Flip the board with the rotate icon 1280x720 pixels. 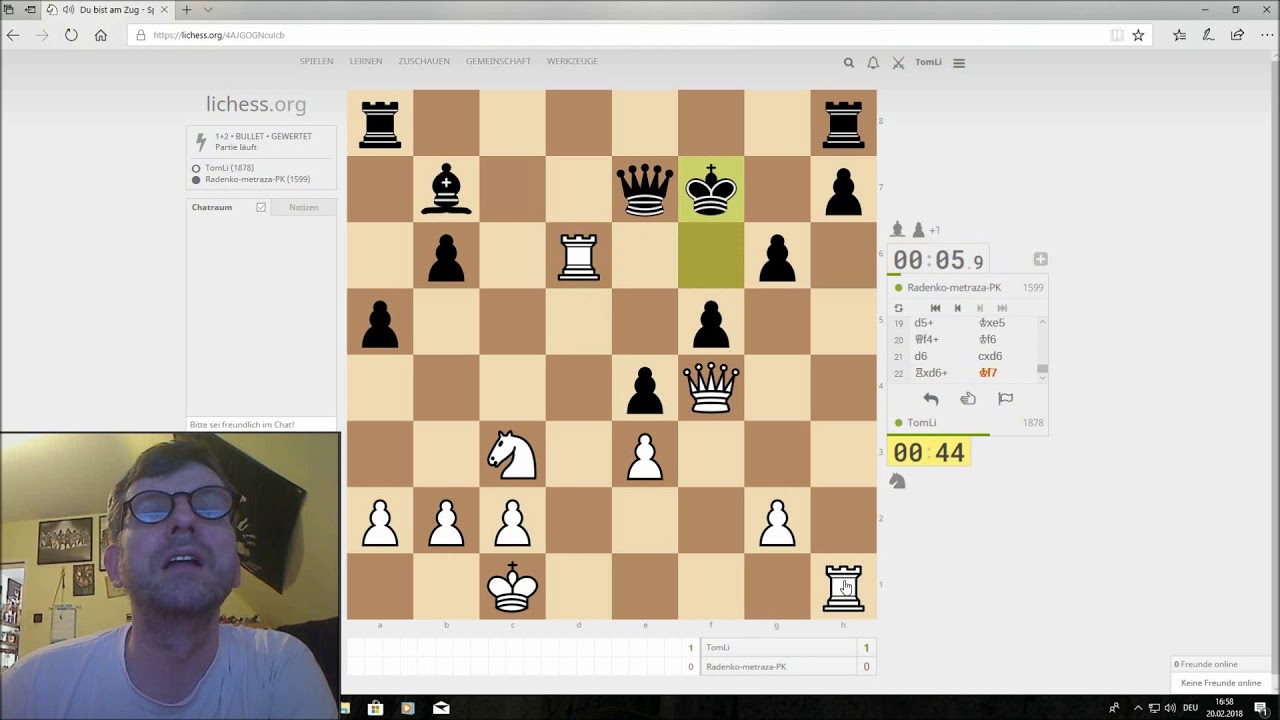(x=898, y=308)
